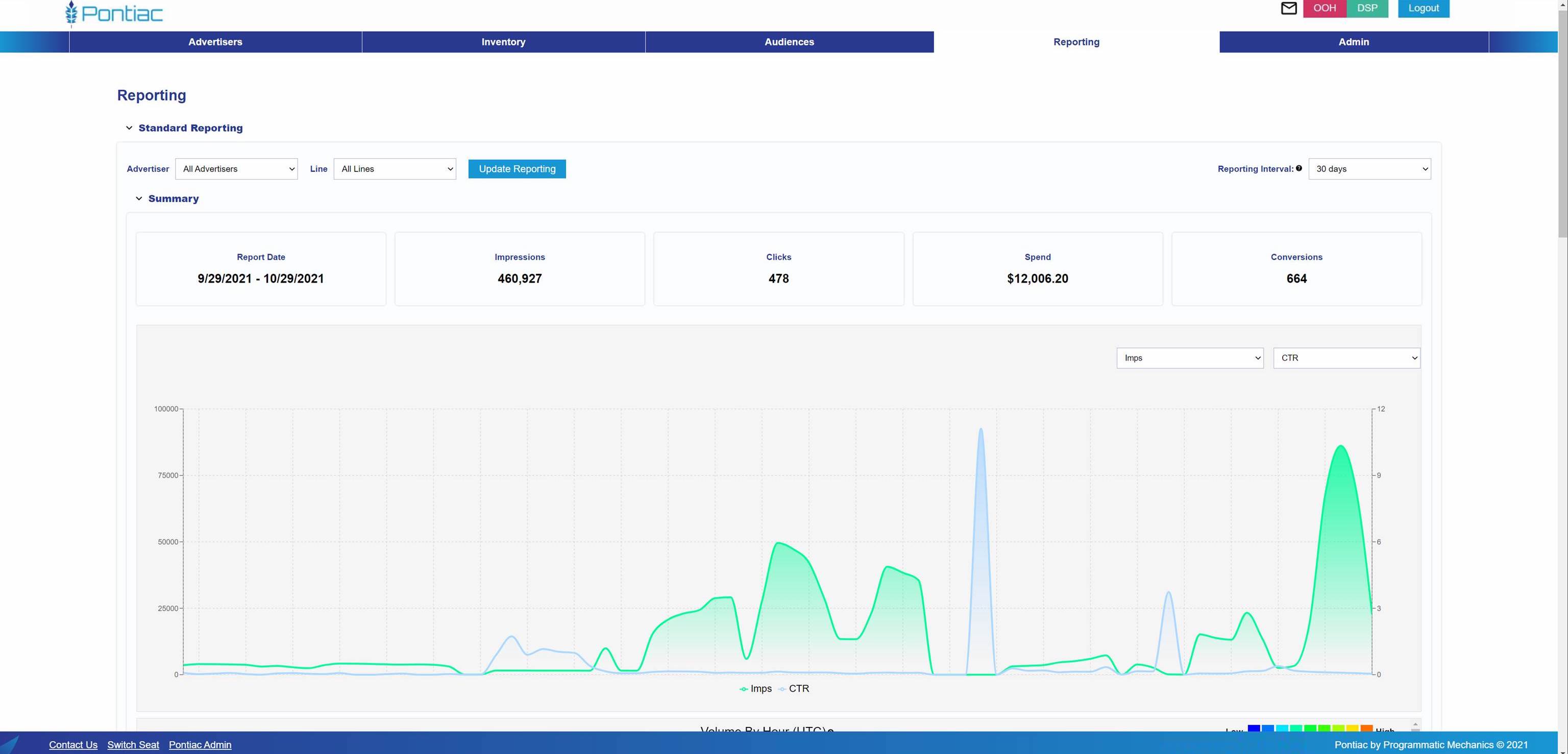Toggle the CTR series in chart legend

[x=794, y=688]
